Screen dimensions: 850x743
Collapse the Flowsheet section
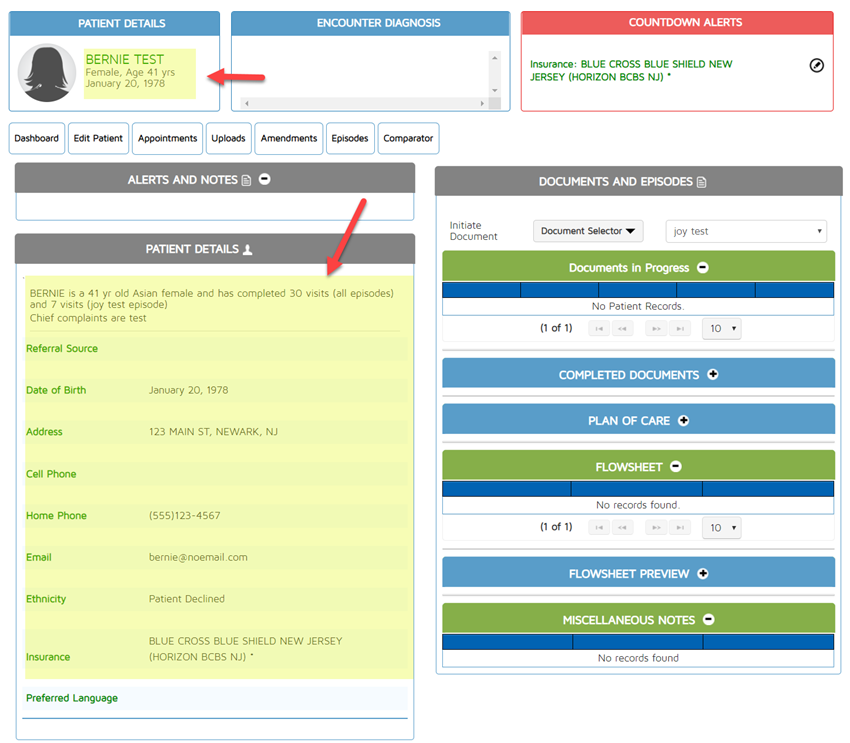pos(676,466)
